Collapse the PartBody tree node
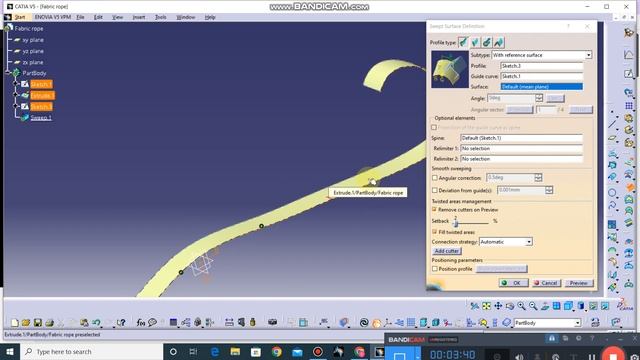The image size is (640, 360). [8, 73]
